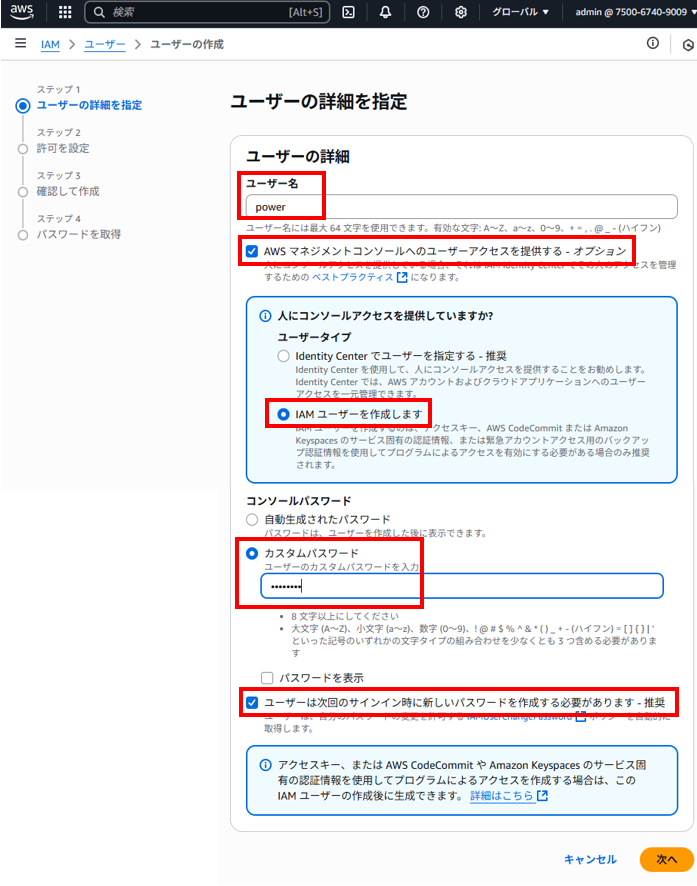The image size is (697, 886).
Task: Open the info panel icon beside breadcrumbs
Action: 652,44
